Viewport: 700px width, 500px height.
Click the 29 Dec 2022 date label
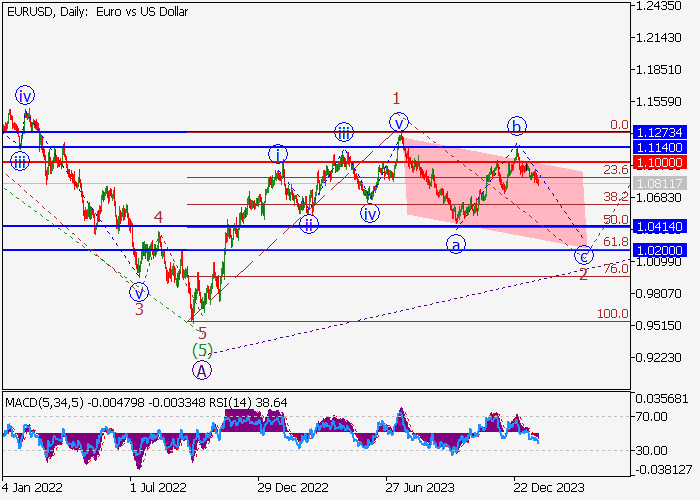[293, 487]
